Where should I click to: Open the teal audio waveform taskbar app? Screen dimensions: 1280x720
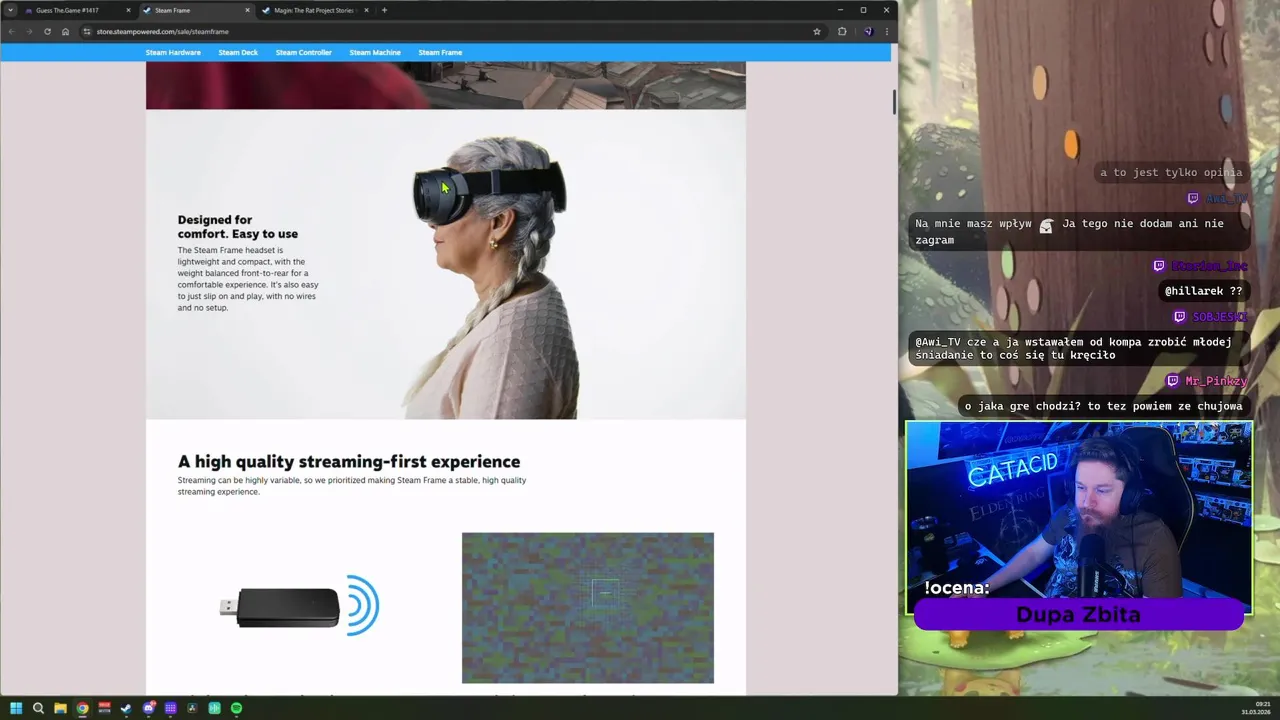(x=214, y=708)
